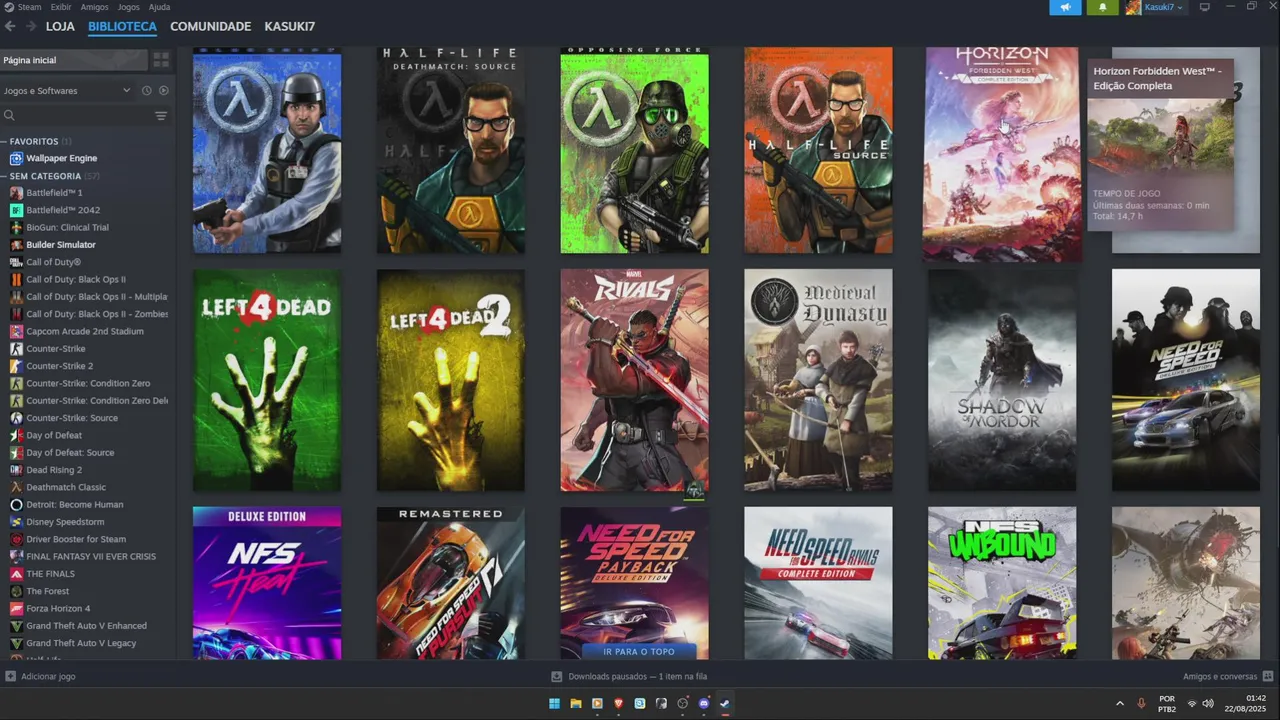Open the Jogos menu
Screen dimensions: 1280x720
128,7
